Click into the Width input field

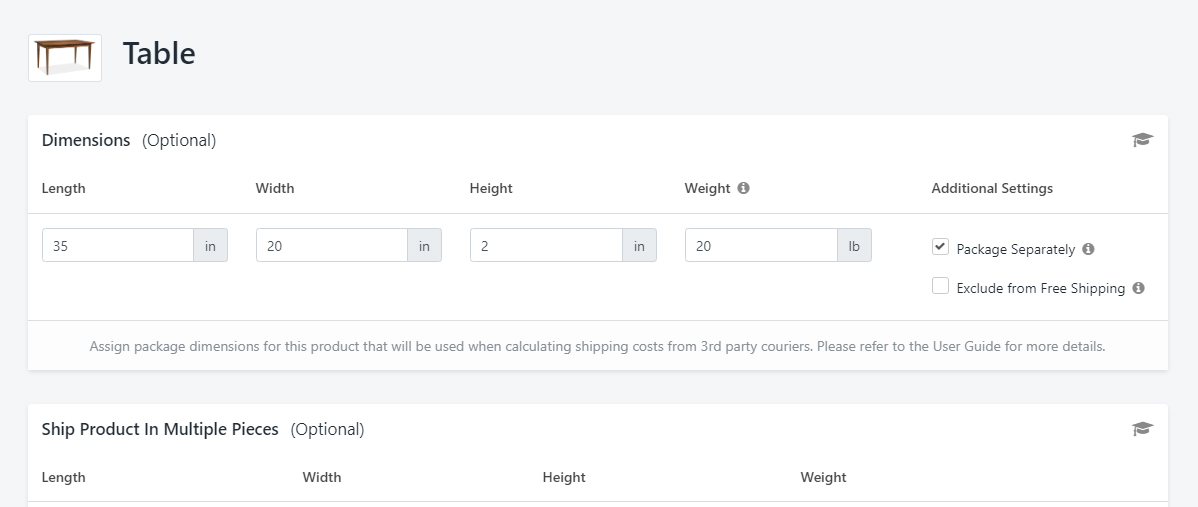331,245
